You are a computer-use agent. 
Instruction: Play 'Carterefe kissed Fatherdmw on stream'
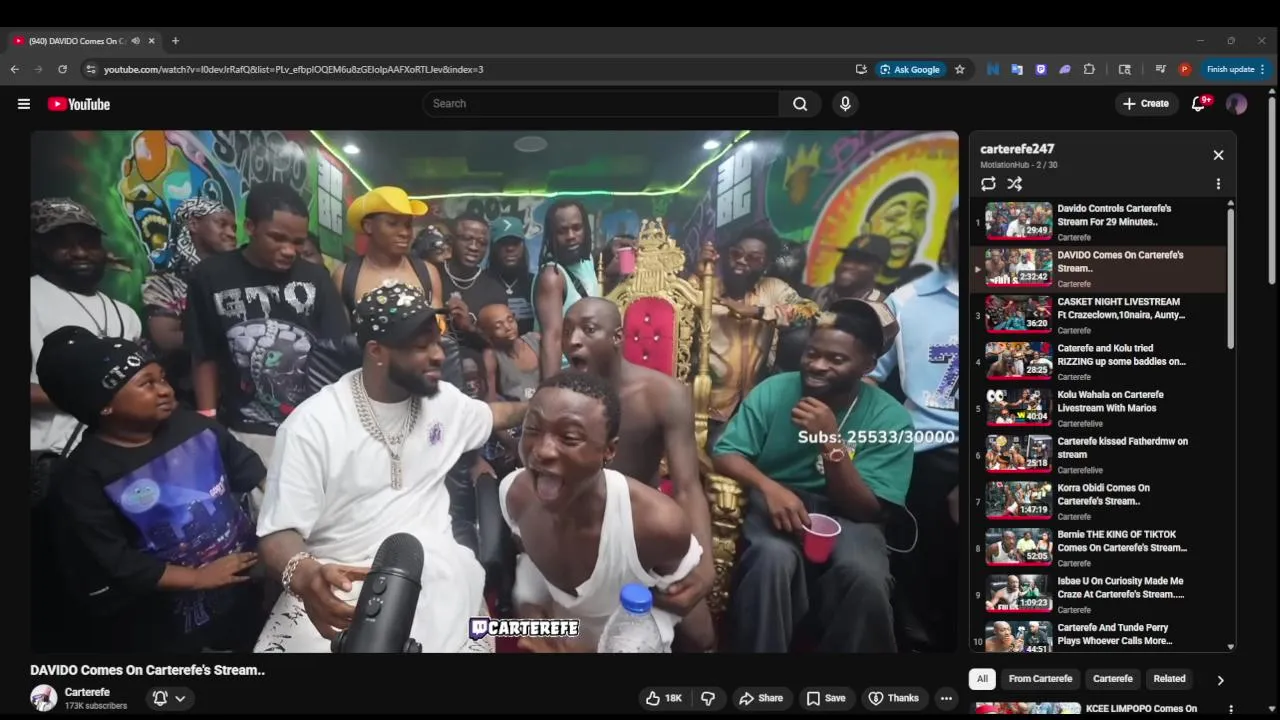coord(1097,455)
